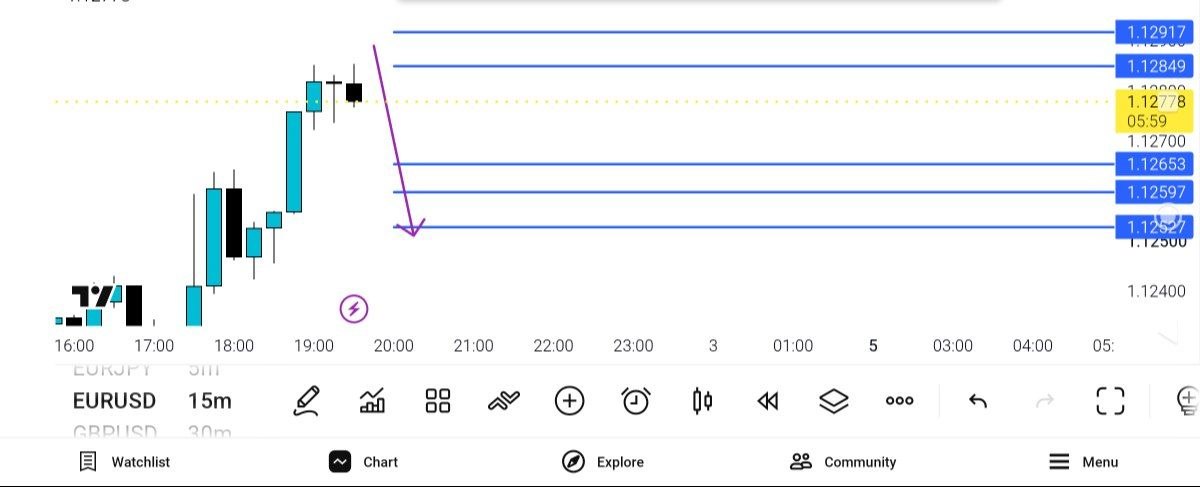This screenshot has height=487, width=1200.
Task: Change the chart type with the candlestick icon
Action: (702, 401)
